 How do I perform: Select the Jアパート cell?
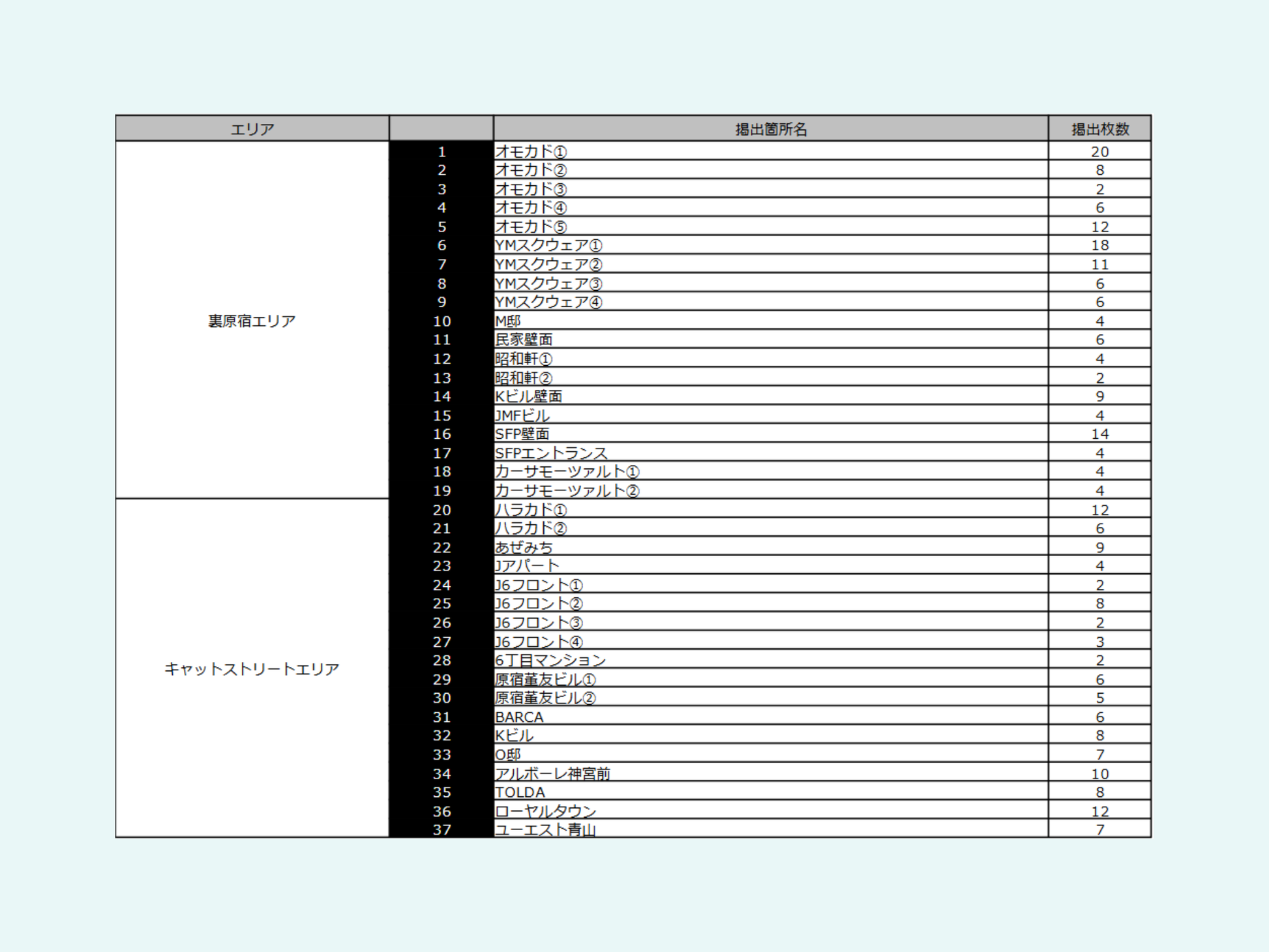pos(771,565)
